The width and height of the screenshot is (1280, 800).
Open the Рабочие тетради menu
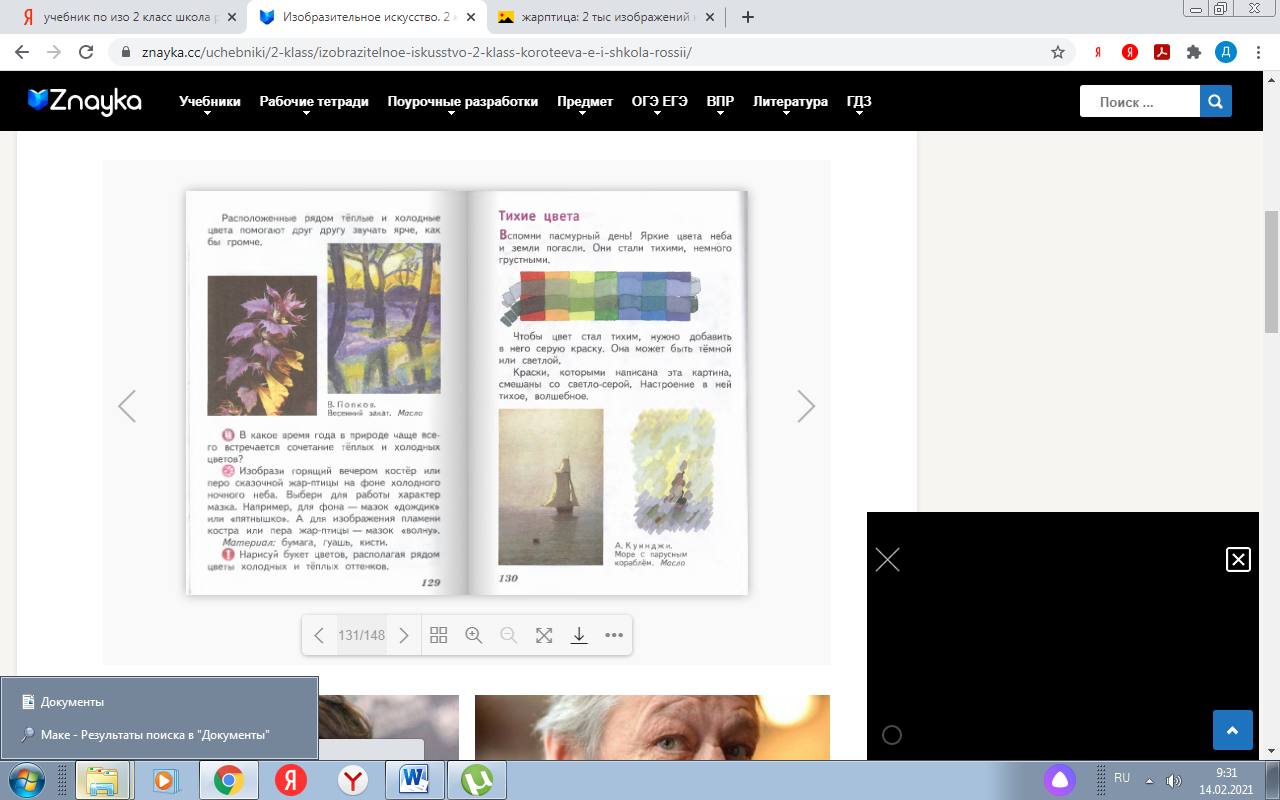314,102
